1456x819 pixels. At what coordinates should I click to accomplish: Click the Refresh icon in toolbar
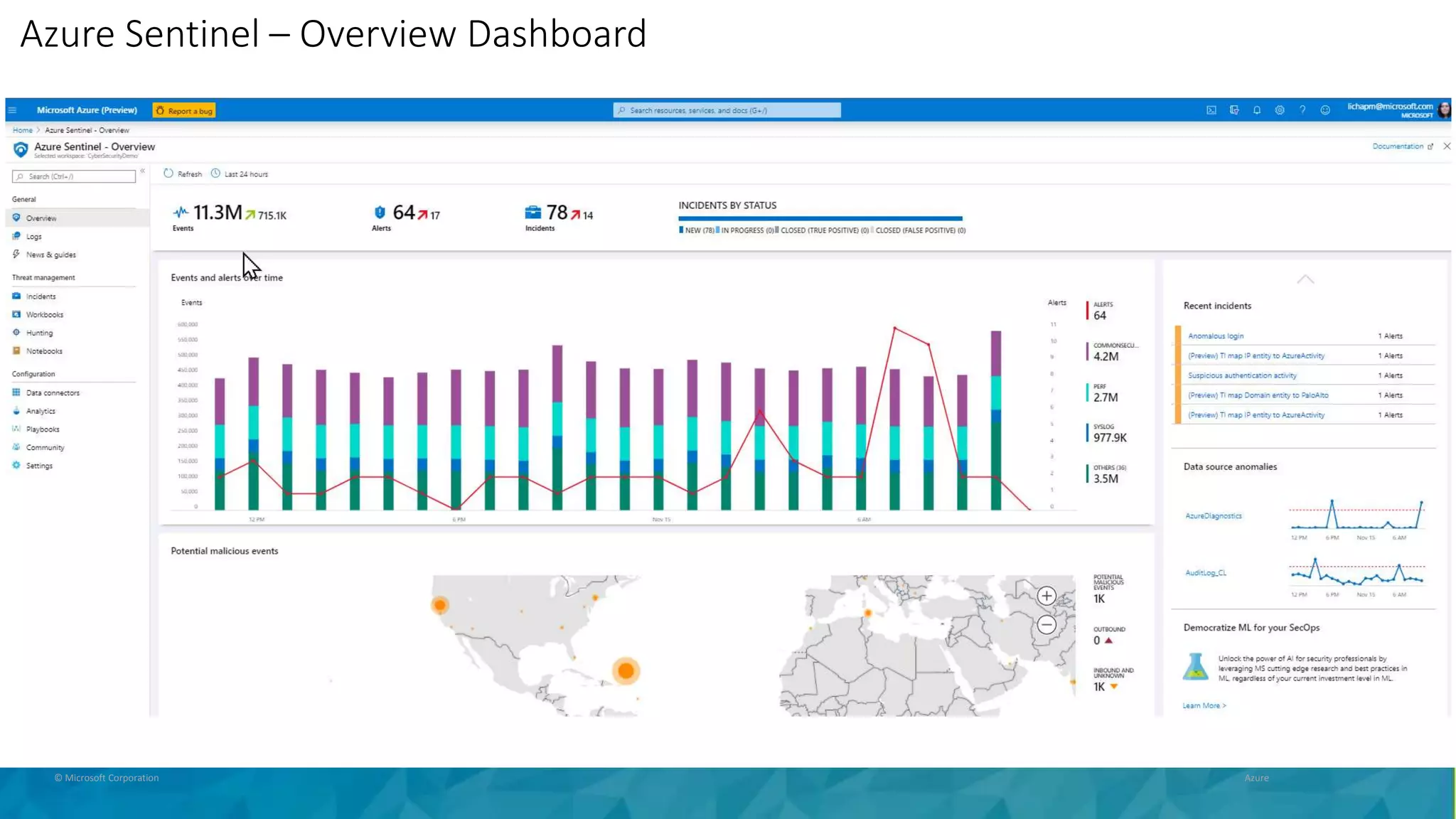coord(168,173)
